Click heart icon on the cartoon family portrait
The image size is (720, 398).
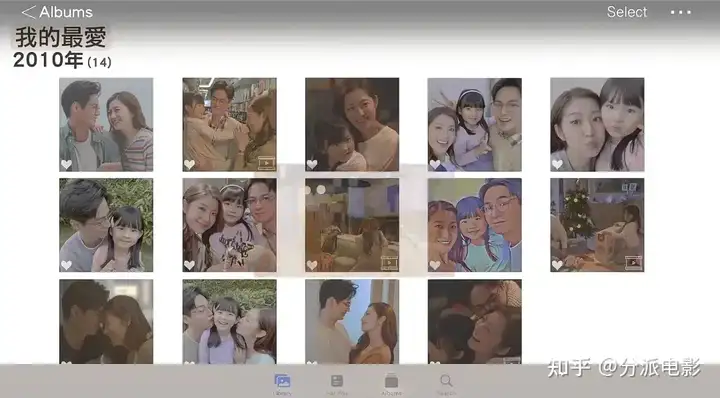click(435, 265)
